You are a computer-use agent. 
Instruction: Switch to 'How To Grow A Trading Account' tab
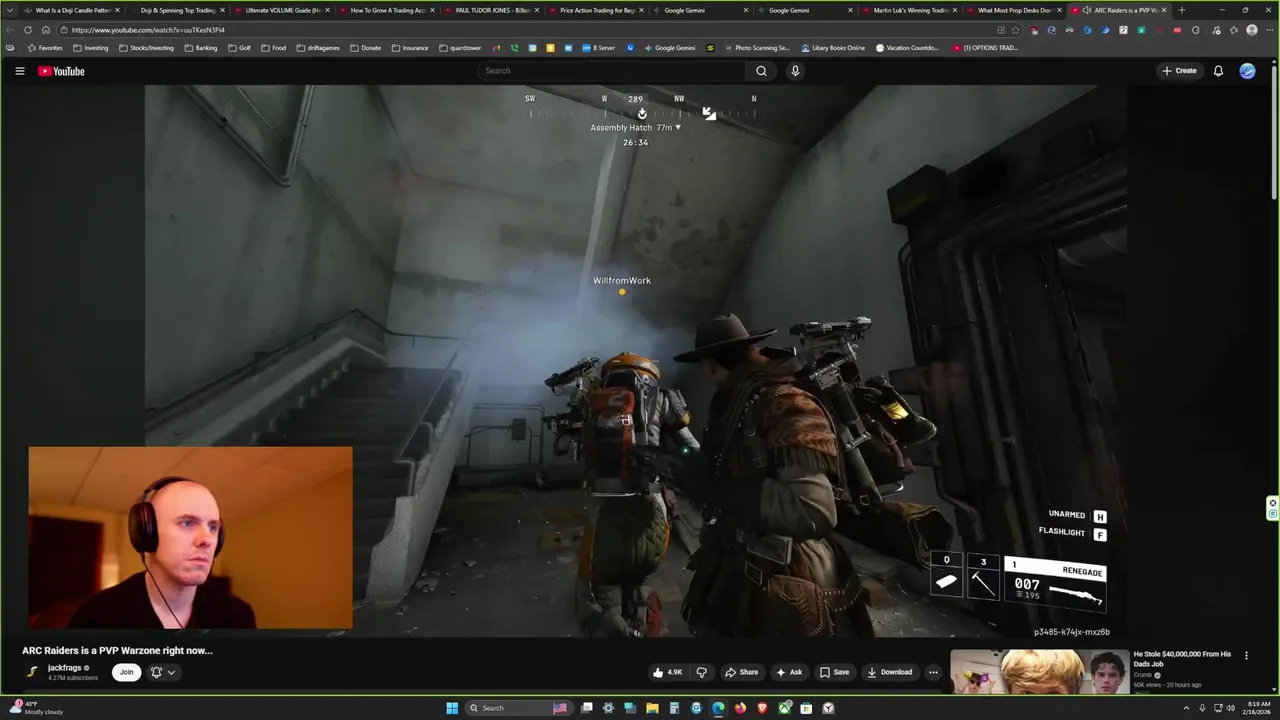[388, 10]
